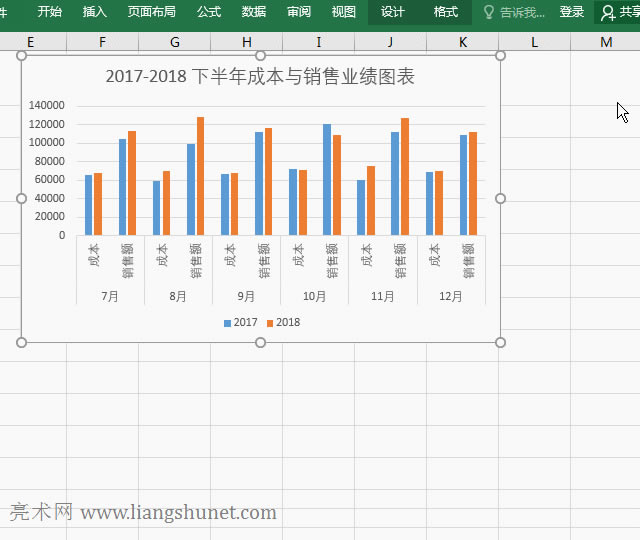
Task: Open the 审阅 tab
Action: coord(298,12)
